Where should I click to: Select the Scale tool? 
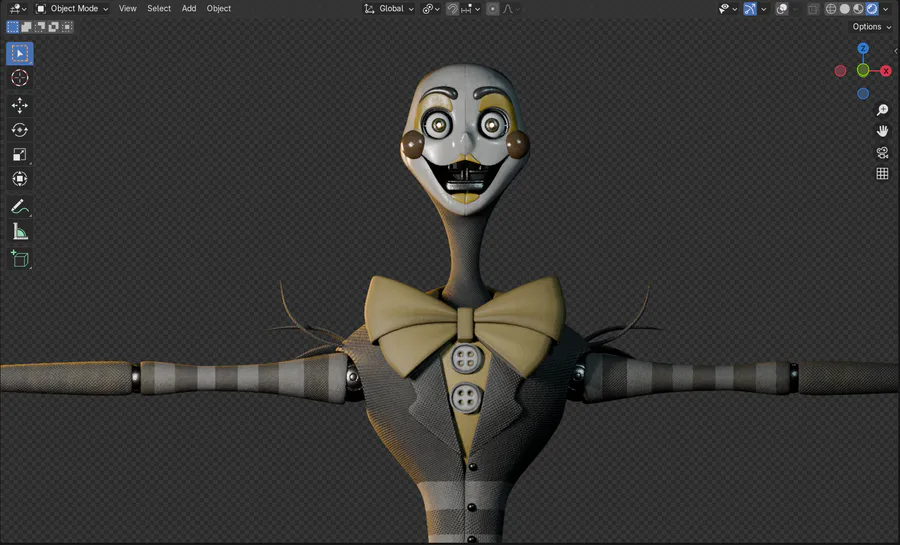click(x=20, y=154)
